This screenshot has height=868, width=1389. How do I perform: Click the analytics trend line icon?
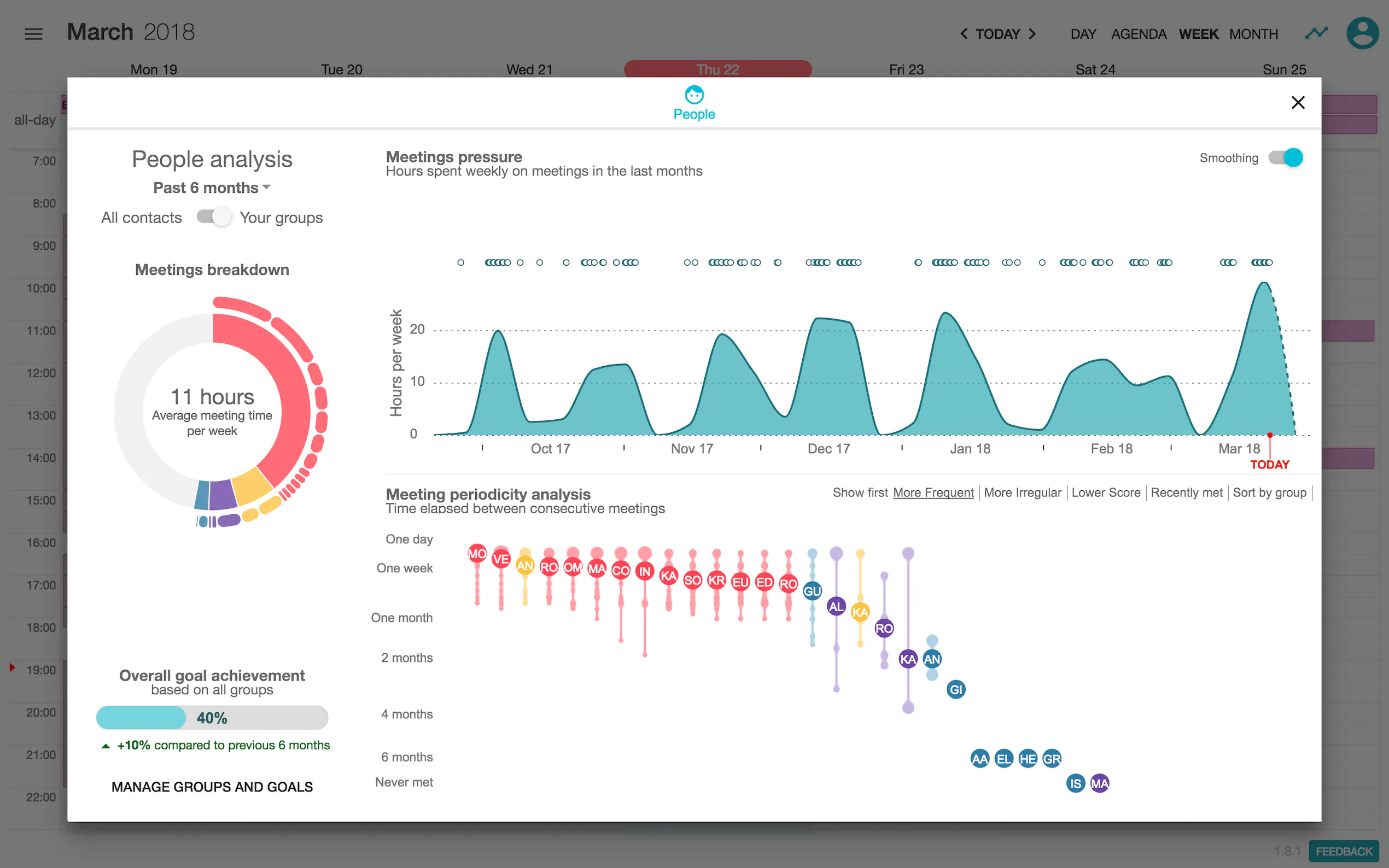pyautogui.click(x=1316, y=33)
